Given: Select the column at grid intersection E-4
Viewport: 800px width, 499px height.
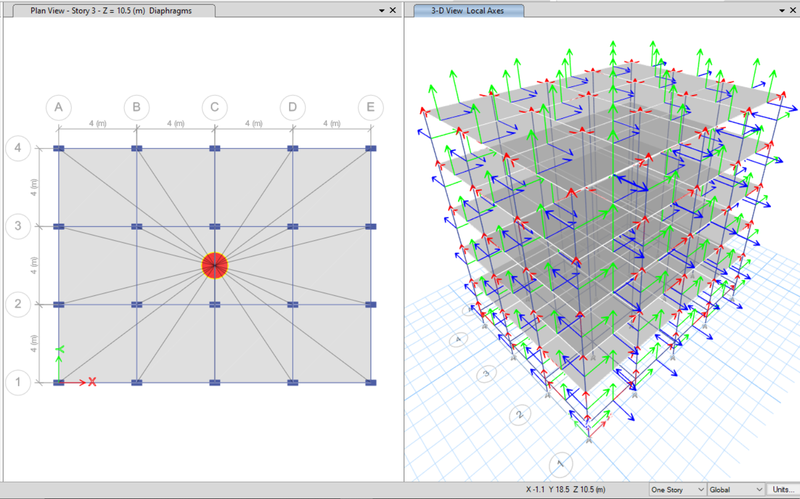Looking at the screenshot, I should (x=371, y=148).
